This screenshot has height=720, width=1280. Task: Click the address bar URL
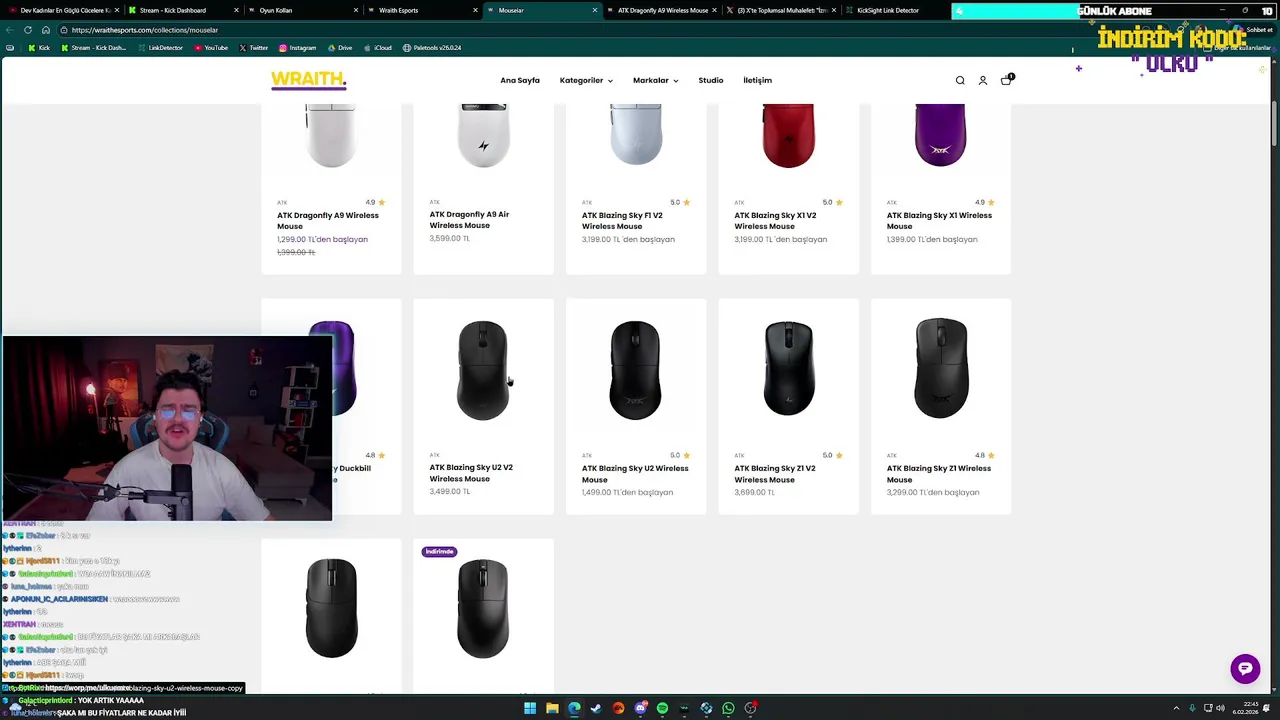point(144,30)
